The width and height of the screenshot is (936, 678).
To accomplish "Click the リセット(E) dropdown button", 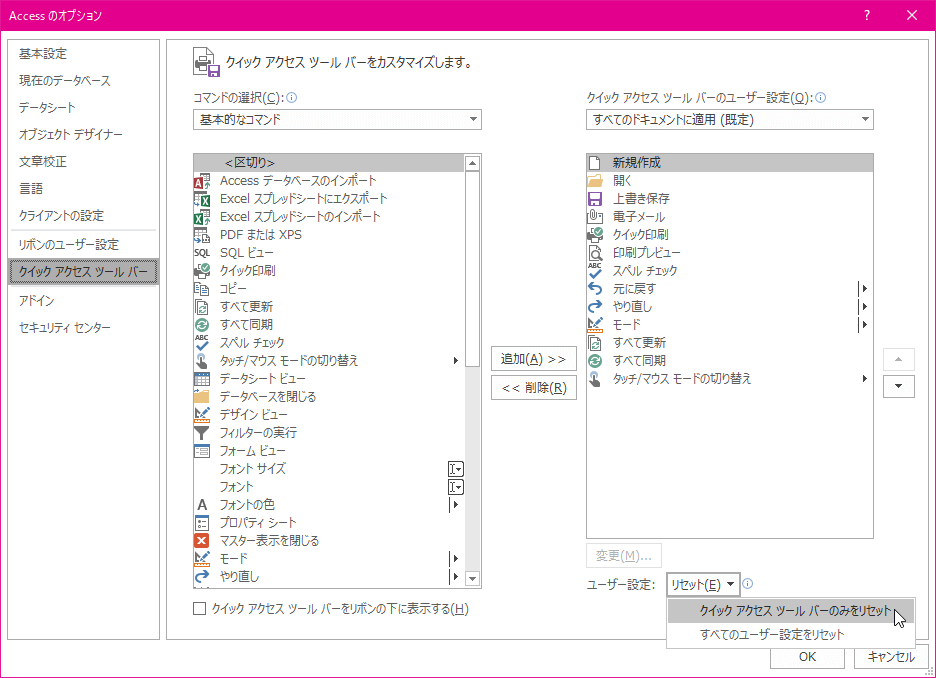I will (703, 584).
